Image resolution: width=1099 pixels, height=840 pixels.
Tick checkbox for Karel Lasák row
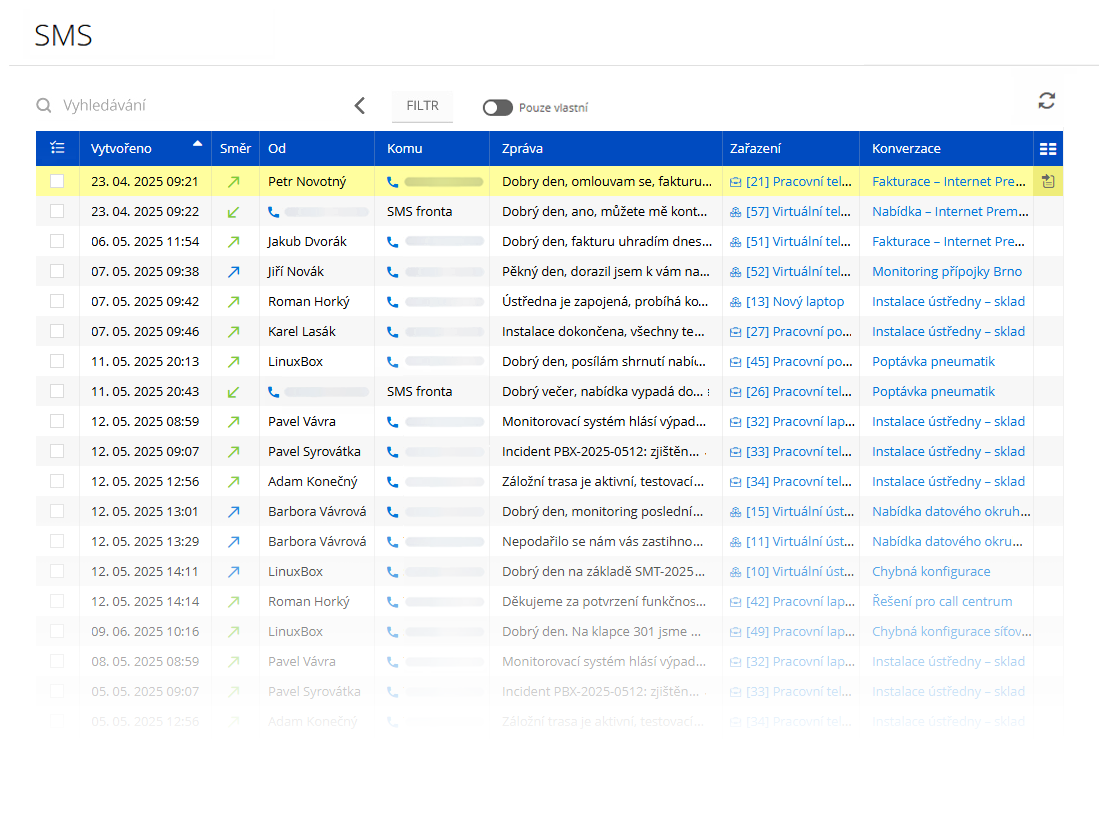tap(57, 331)
